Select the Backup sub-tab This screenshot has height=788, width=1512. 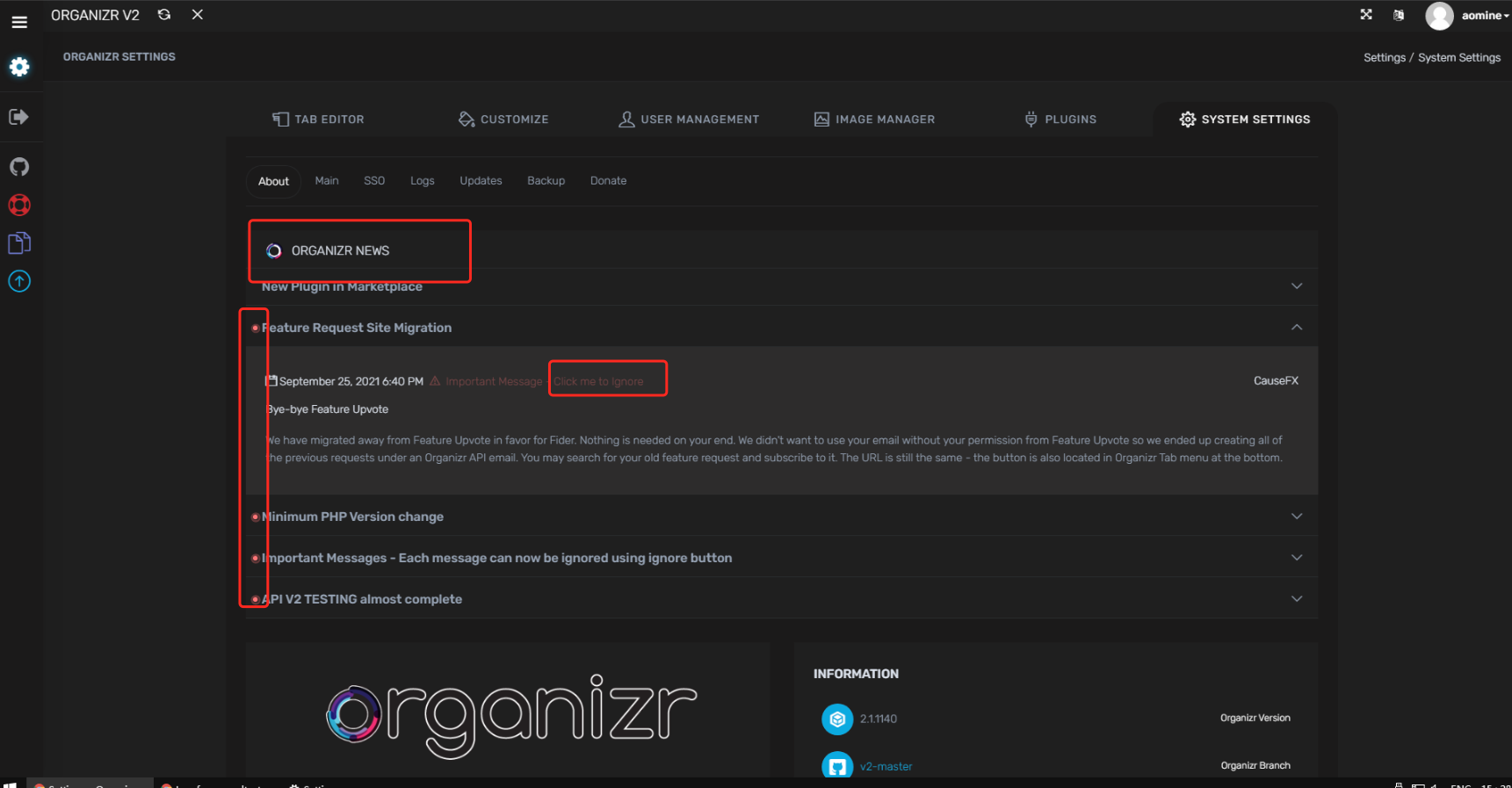coord(546,181)
